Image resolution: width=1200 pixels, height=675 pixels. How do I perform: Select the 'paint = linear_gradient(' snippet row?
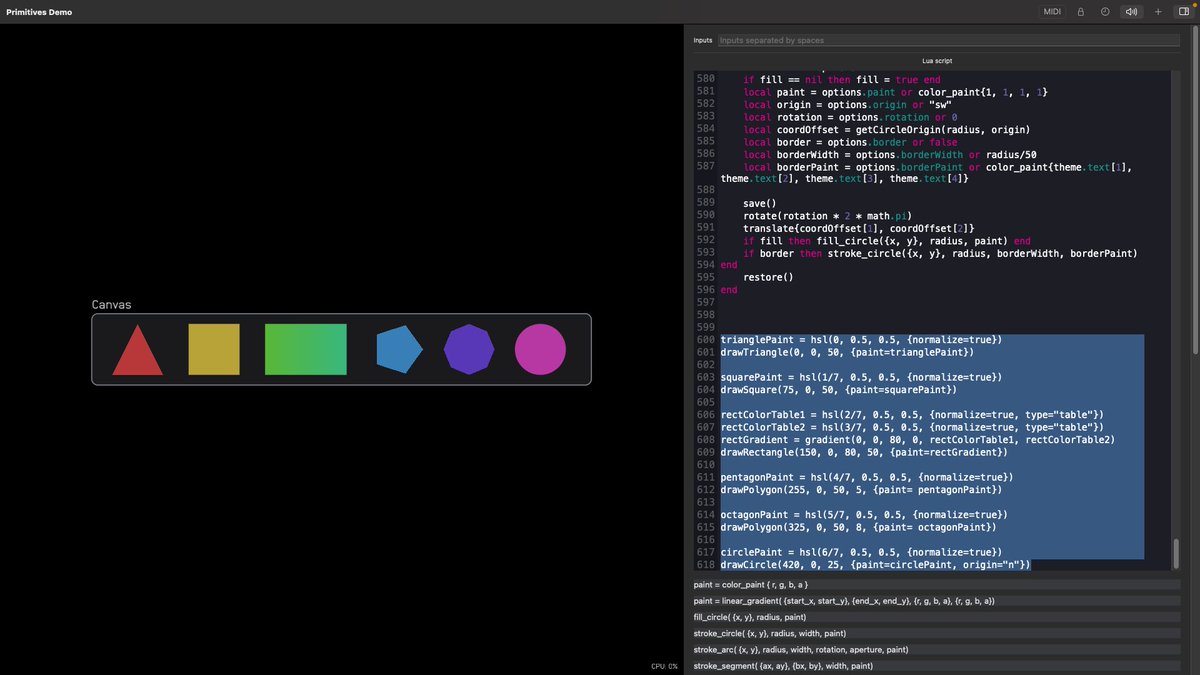[937, 601]
